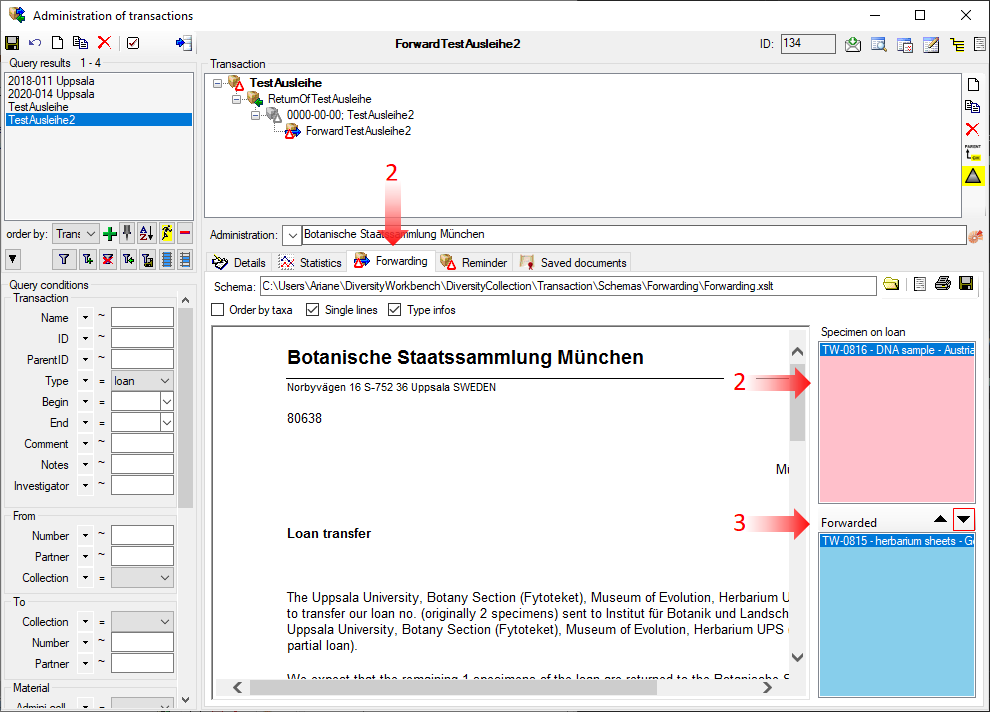Sort results with the A-Z sort icon

pyautogui.click(x=146, y=234)
